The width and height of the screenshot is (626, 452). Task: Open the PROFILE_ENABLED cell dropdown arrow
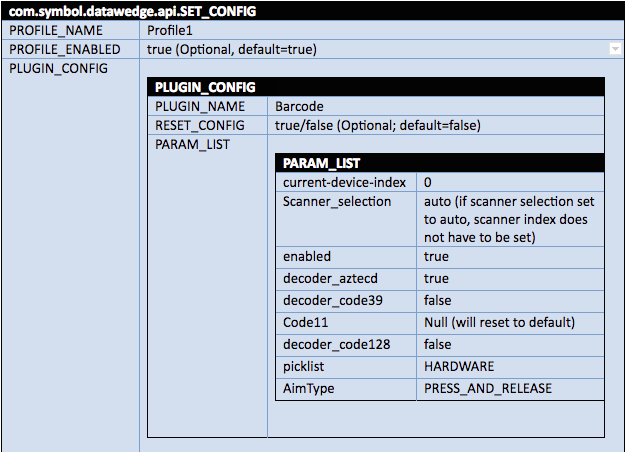tap(615, 49)
